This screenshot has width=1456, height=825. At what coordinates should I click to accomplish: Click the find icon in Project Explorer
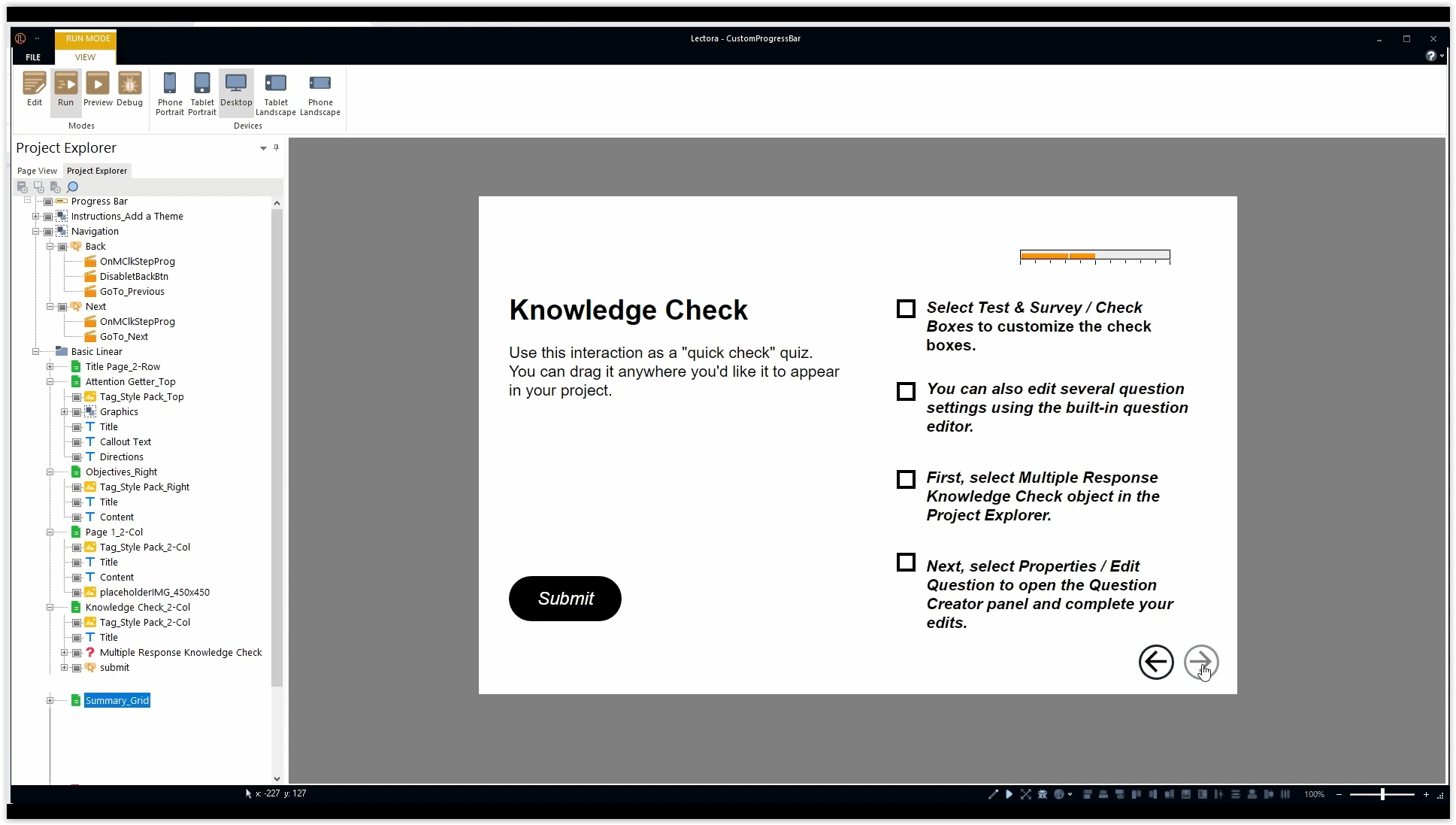pos(73,187)
